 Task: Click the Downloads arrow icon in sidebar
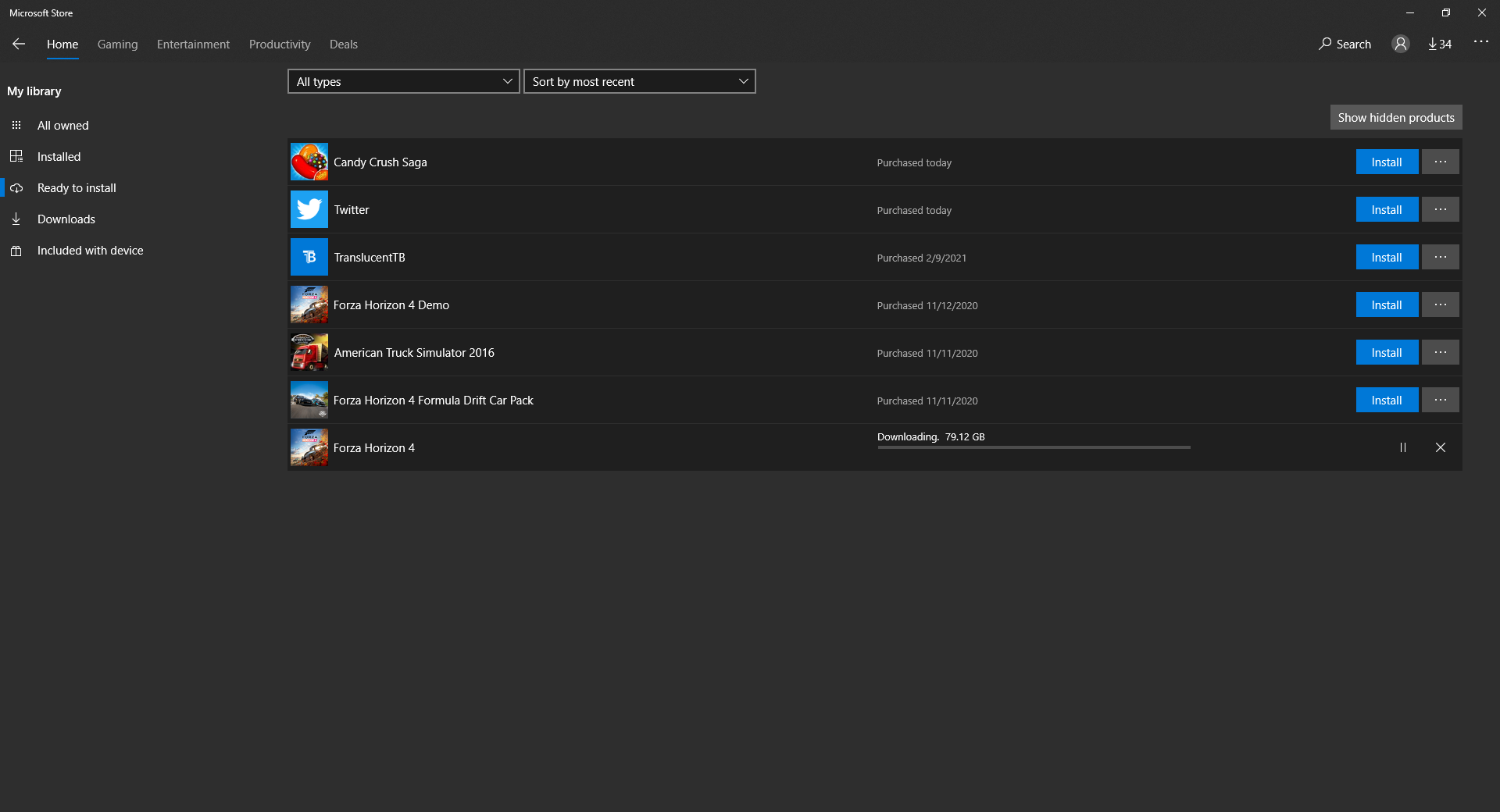[x=16, y=219]
